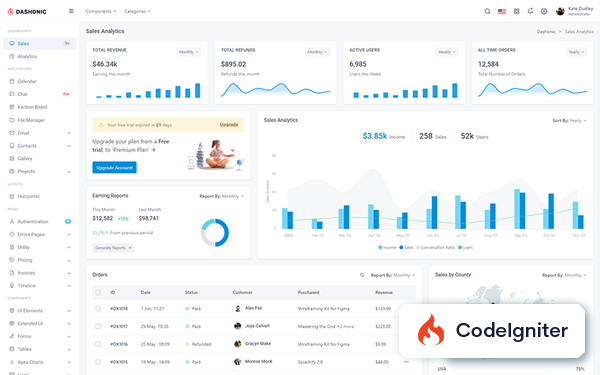
Task: Toggle the Conversation Ratio legend series
Action: click(x=435, y=248)
